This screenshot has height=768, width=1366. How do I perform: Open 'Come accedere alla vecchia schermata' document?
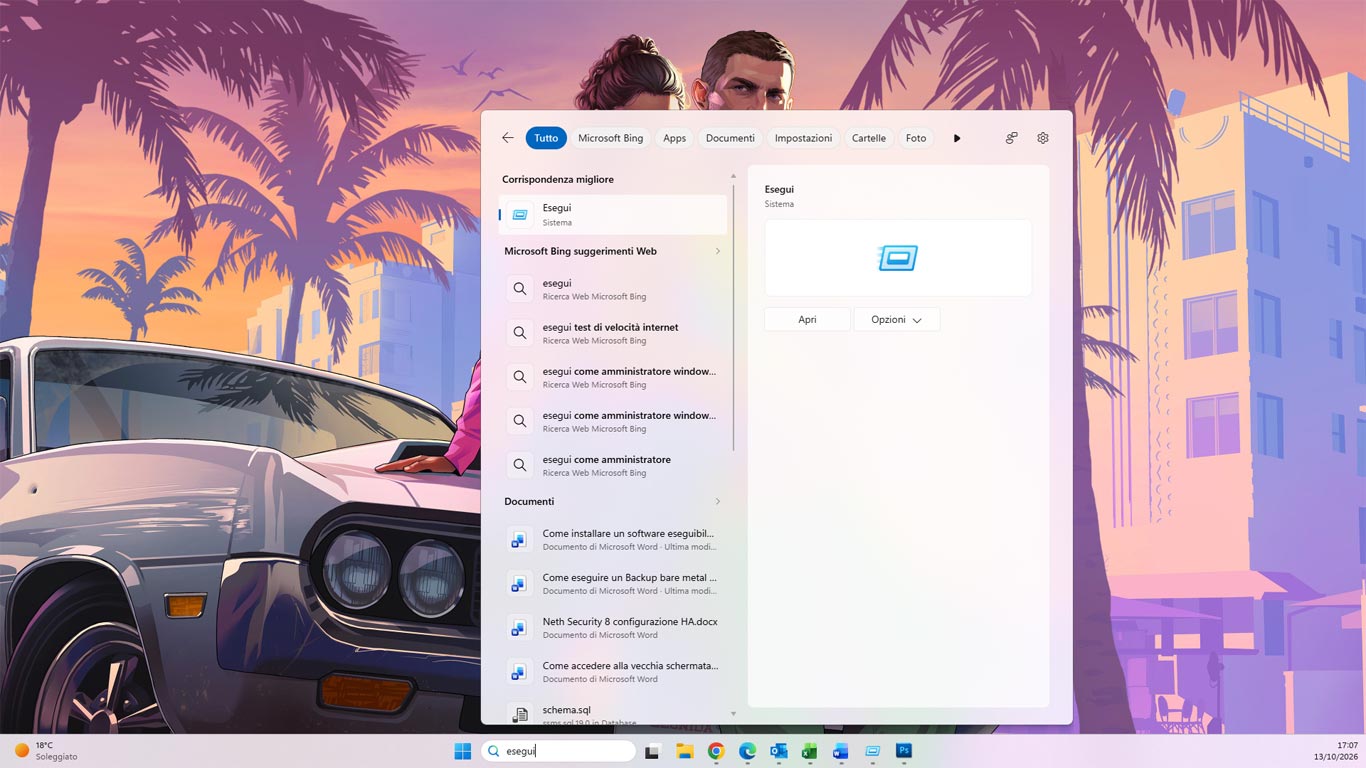613,671
